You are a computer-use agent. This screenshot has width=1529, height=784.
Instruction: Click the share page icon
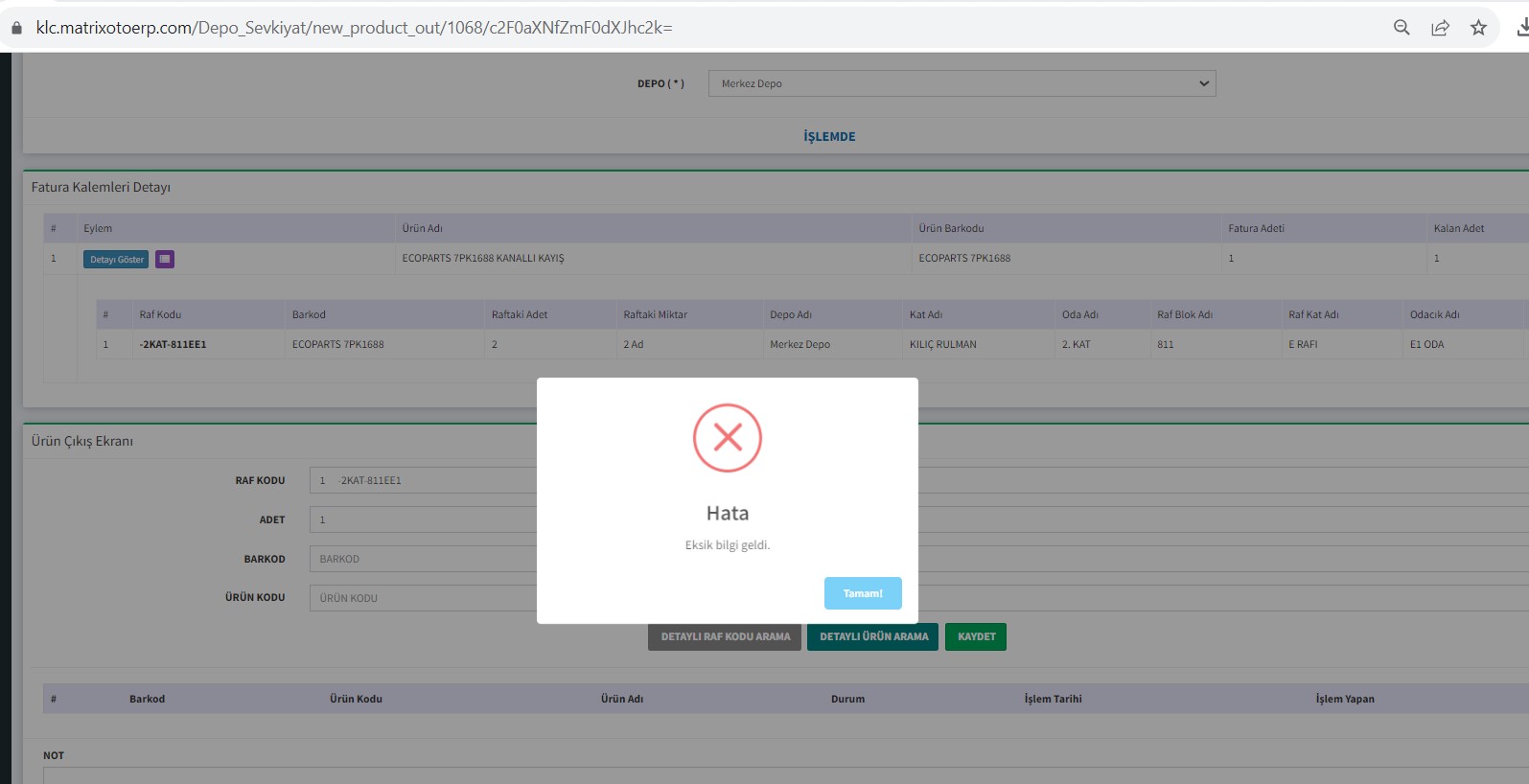[1440, 28]
